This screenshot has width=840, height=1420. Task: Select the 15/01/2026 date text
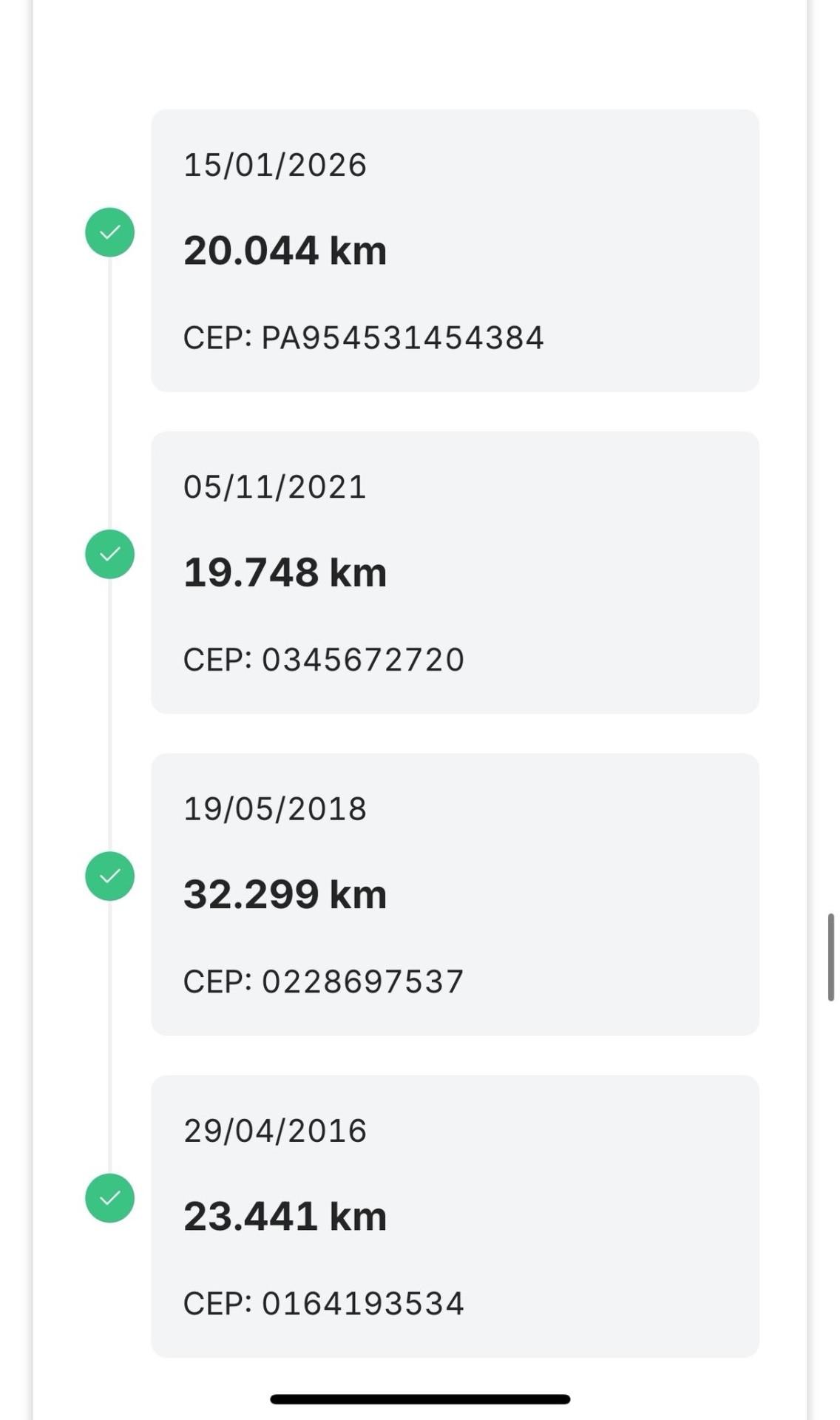tap(275, 165)
